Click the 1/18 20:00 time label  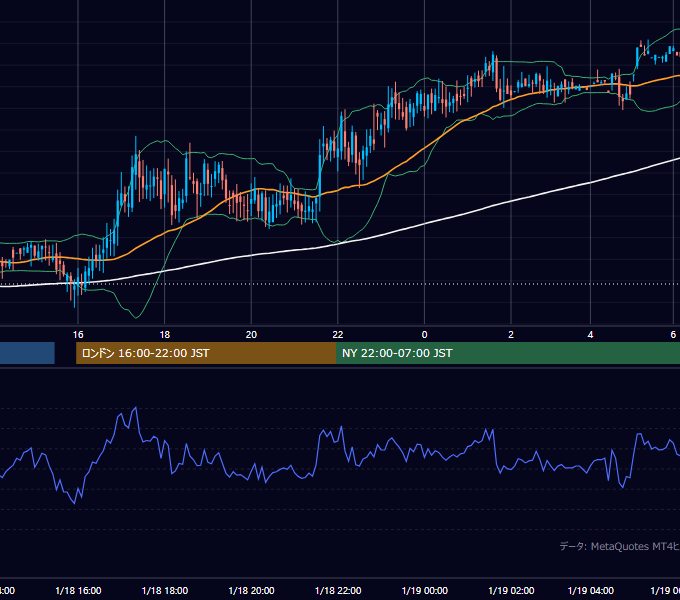coord(252,590)
